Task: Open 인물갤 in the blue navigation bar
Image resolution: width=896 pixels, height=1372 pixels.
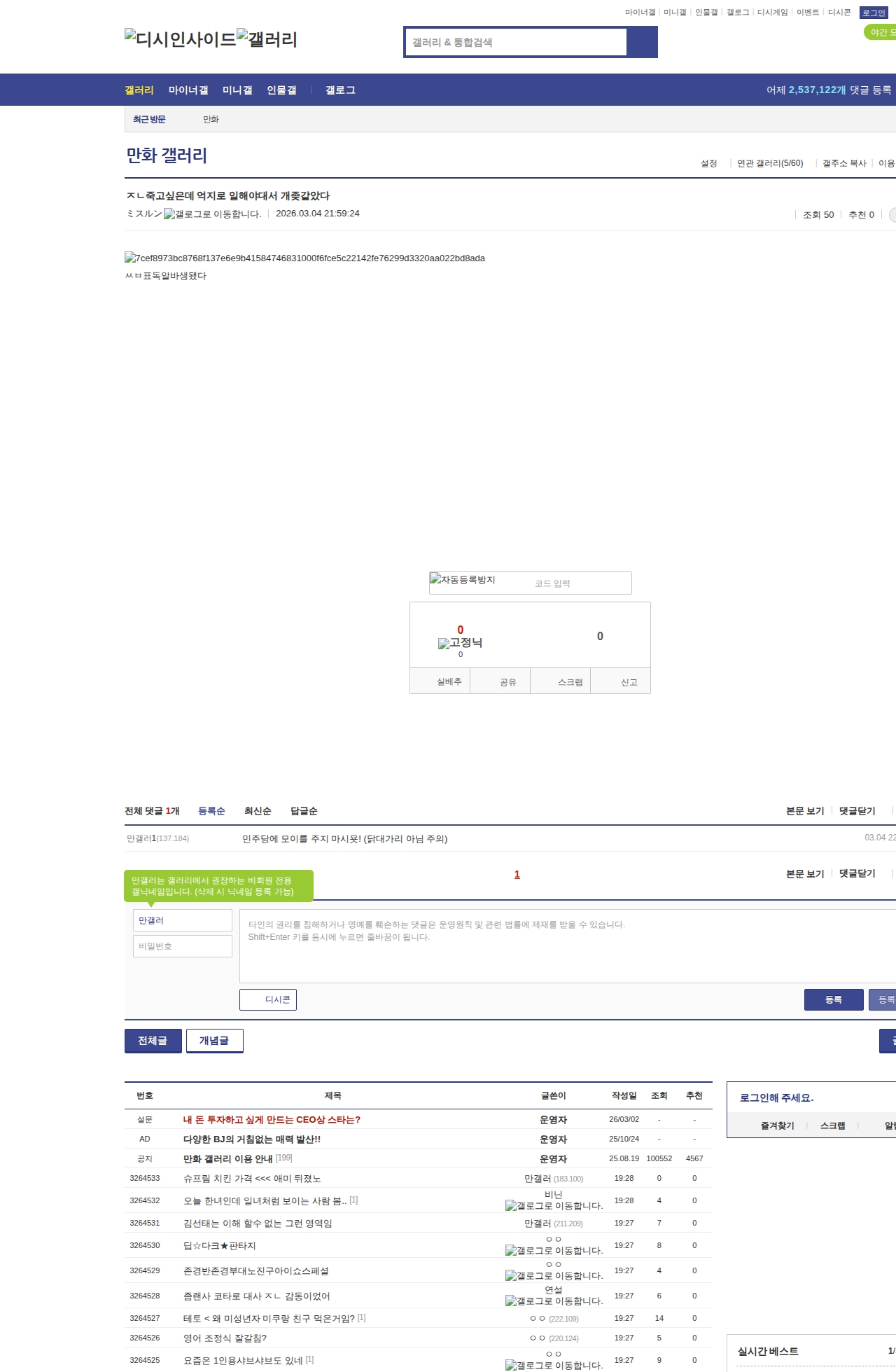Action: pyautogui.click(x=281, y=90)
